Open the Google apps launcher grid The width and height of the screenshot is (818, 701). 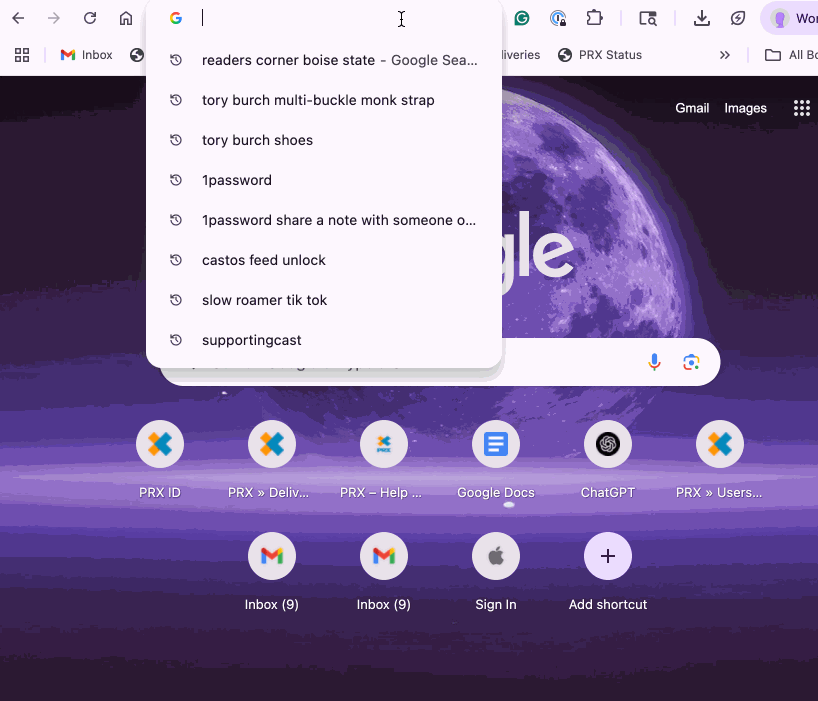click(802, 108)
